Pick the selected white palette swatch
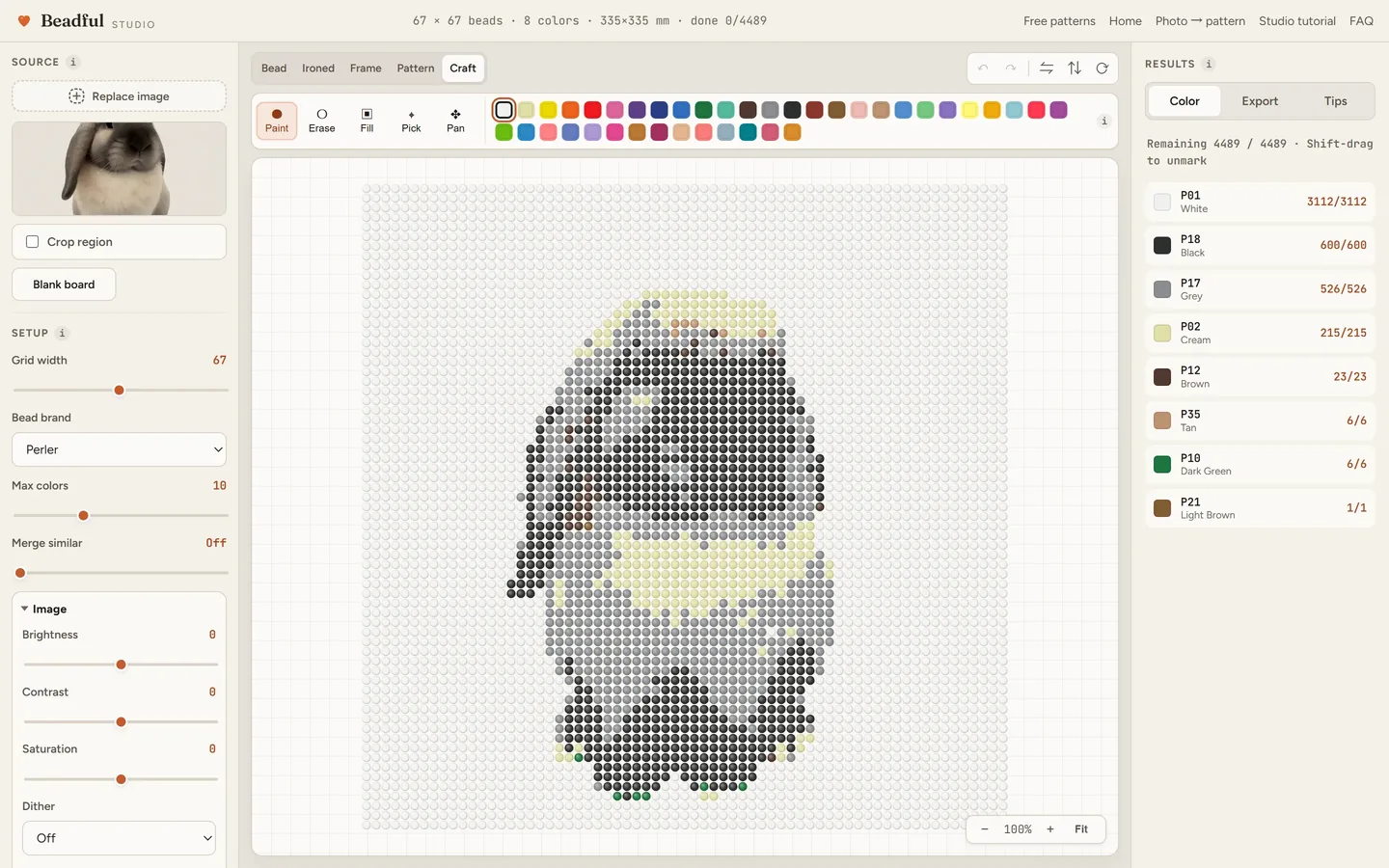1389x868 pixels. tap(504, 110)
